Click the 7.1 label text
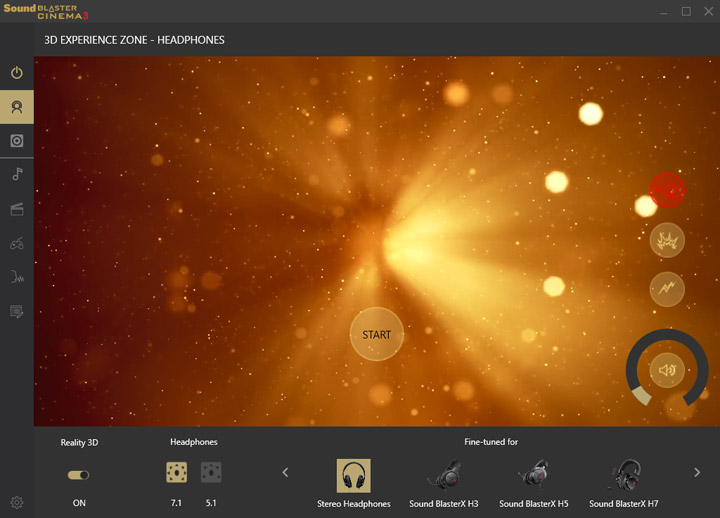Screen dimensions: 720x518 (176, 503)
